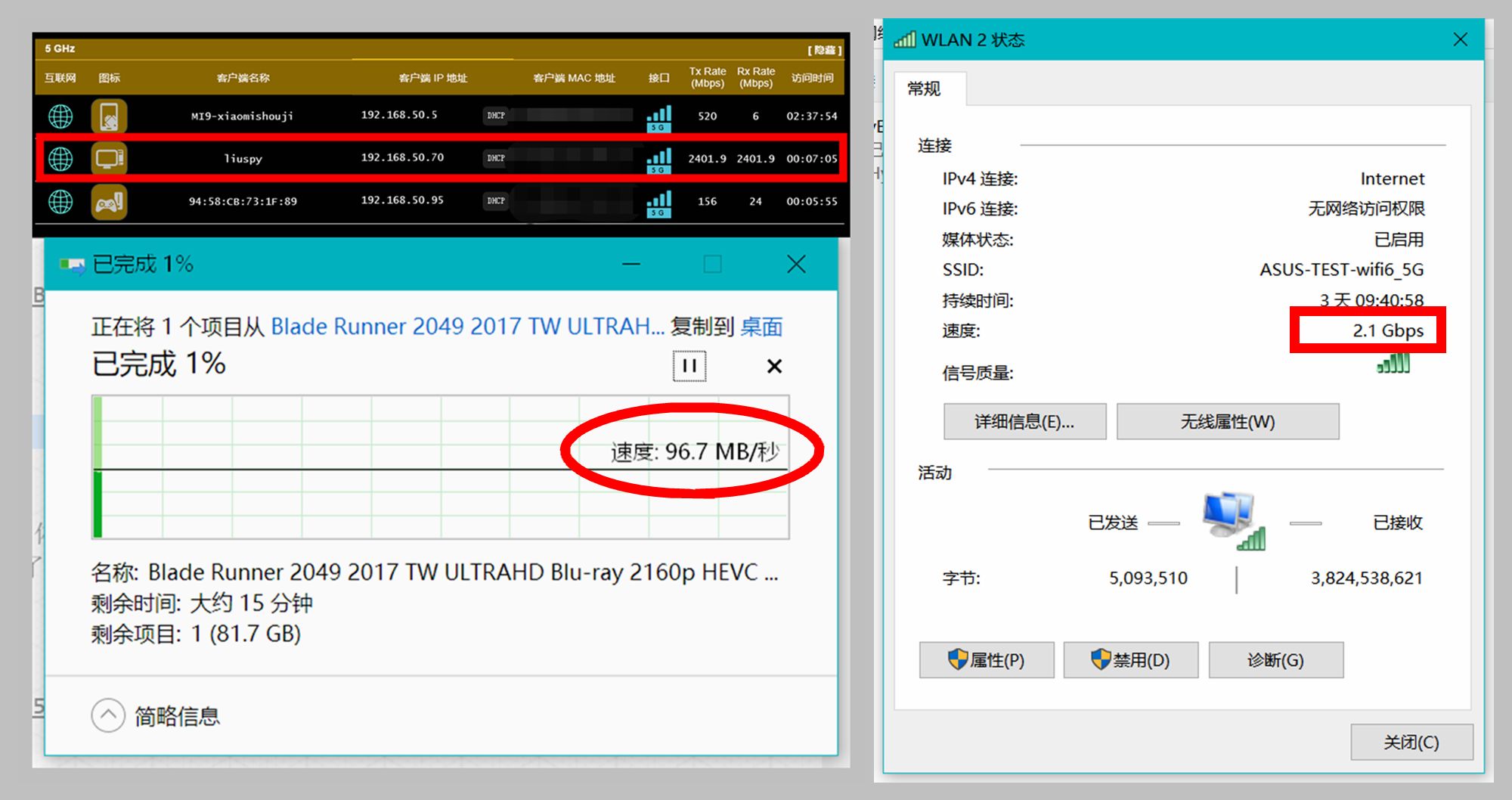Click IP address 192.168.50.70
The width and height of the screenshot is (1512, 800).
click(402, 157)
